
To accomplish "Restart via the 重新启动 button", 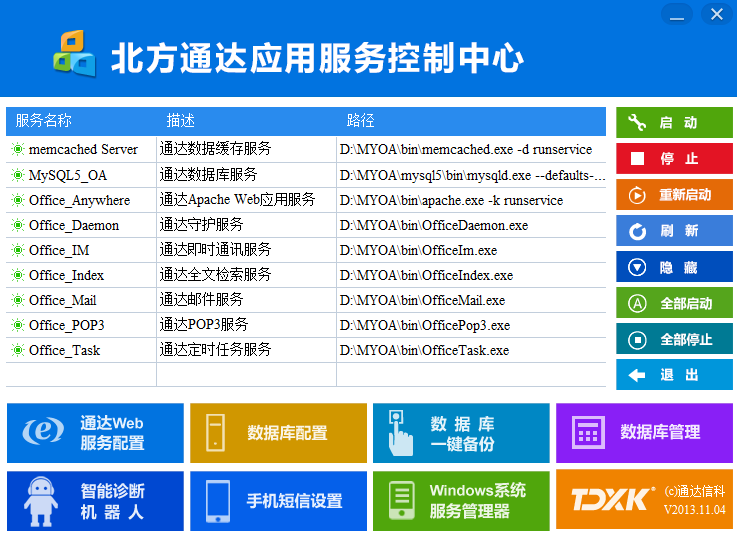I will click(x=674, y=195).
